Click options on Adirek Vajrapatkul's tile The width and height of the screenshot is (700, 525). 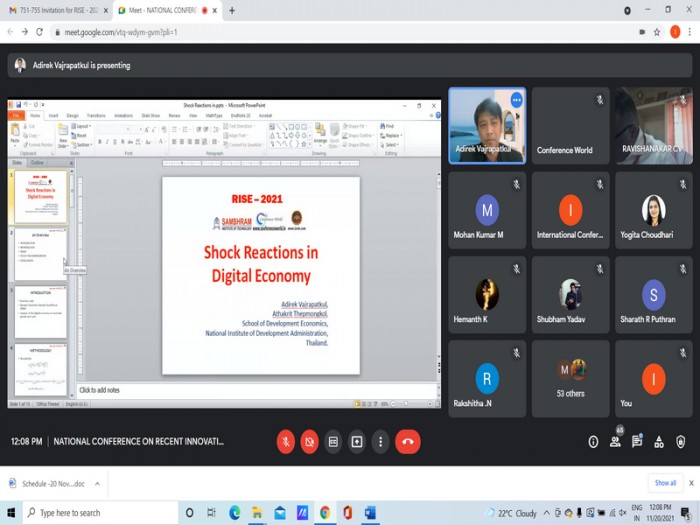coord(516,100)
